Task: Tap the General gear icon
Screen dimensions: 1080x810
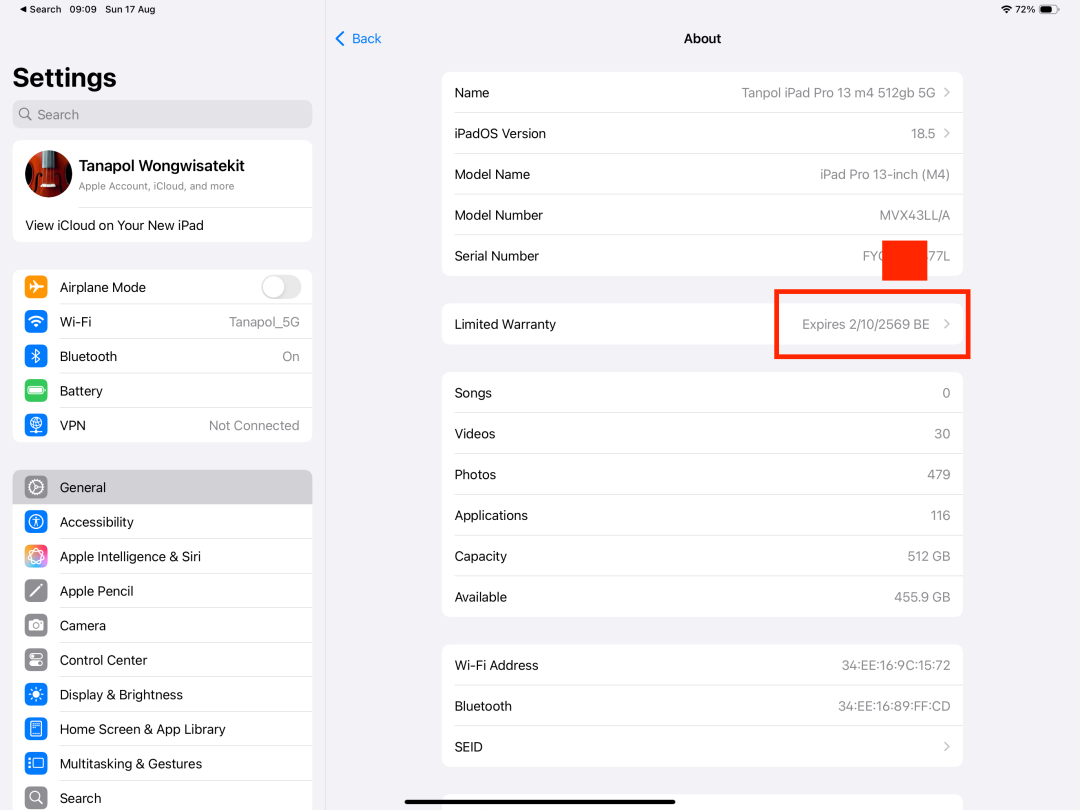Action: (36, 487)
